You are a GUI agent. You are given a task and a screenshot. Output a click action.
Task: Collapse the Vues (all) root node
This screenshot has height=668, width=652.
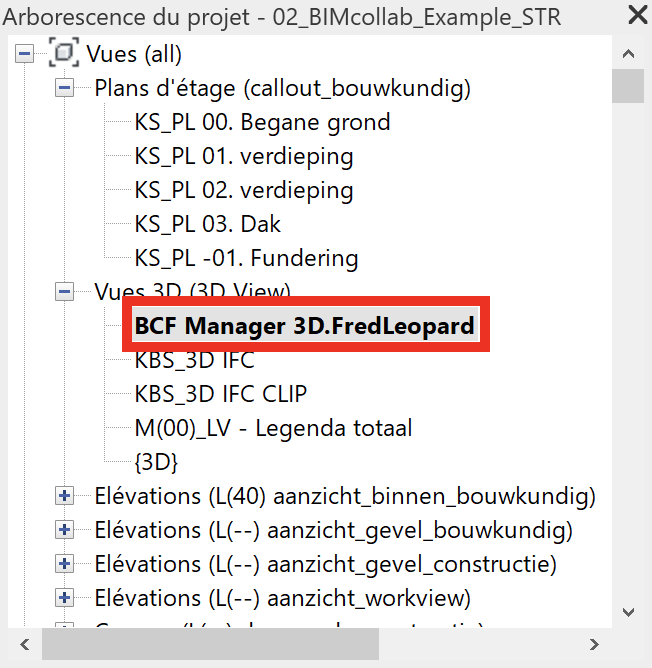(x=24, y=54)
